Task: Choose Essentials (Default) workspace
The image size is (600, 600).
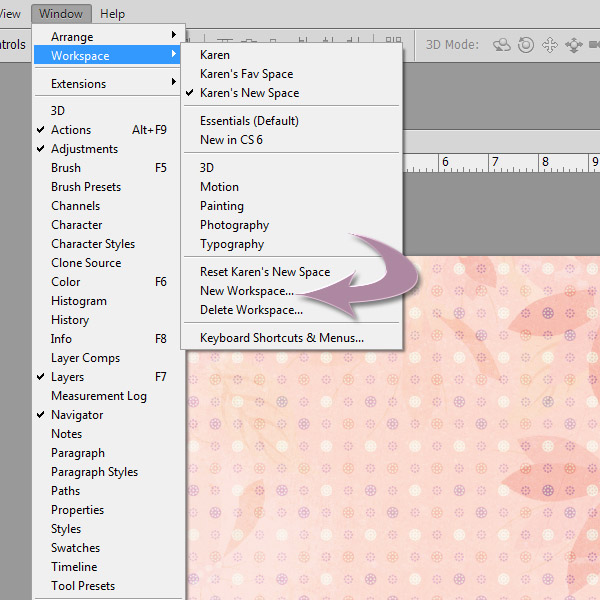Action: pos(292,121)
